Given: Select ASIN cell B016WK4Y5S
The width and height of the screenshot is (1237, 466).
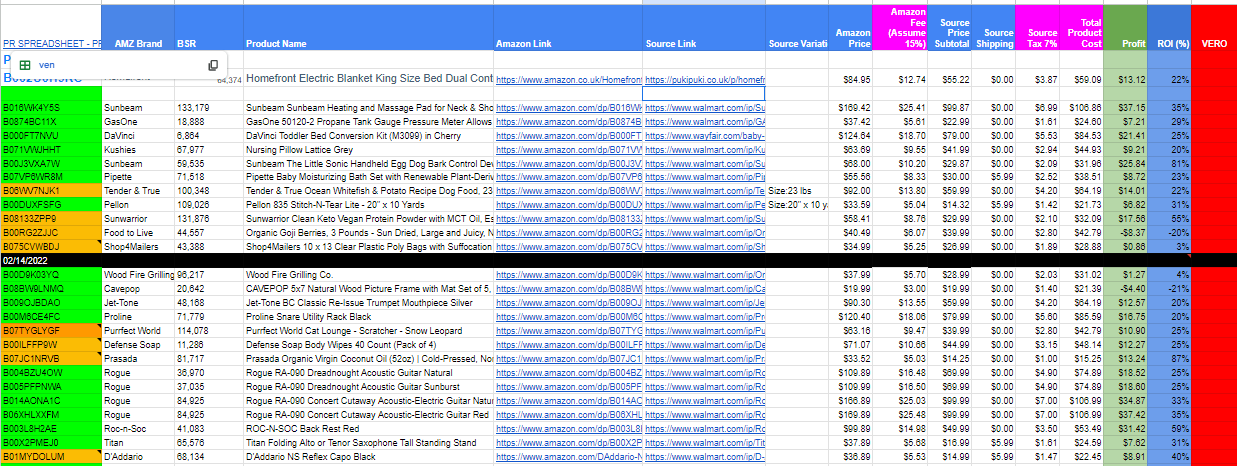Looking at the screenshot, I should [x=51, y=107].
